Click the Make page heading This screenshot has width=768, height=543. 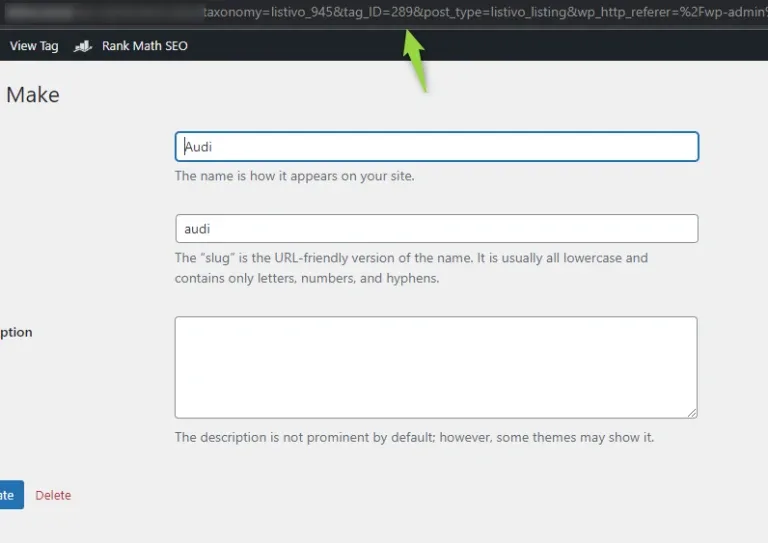pos(33,94)
